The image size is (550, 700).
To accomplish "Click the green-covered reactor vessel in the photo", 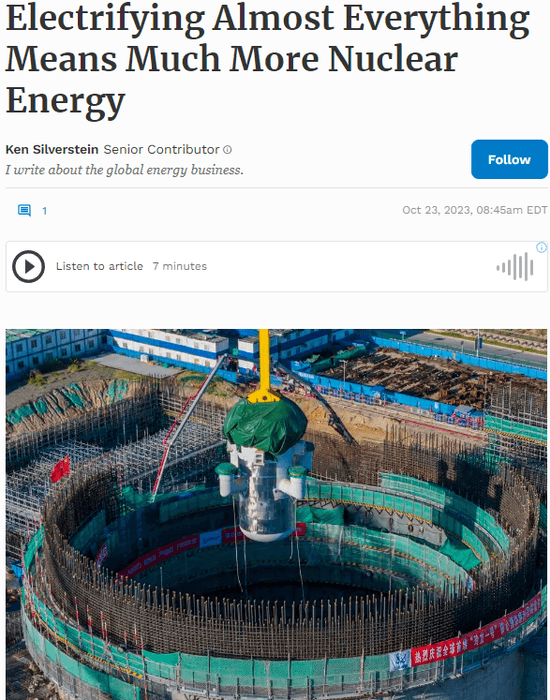I will 265,469.
